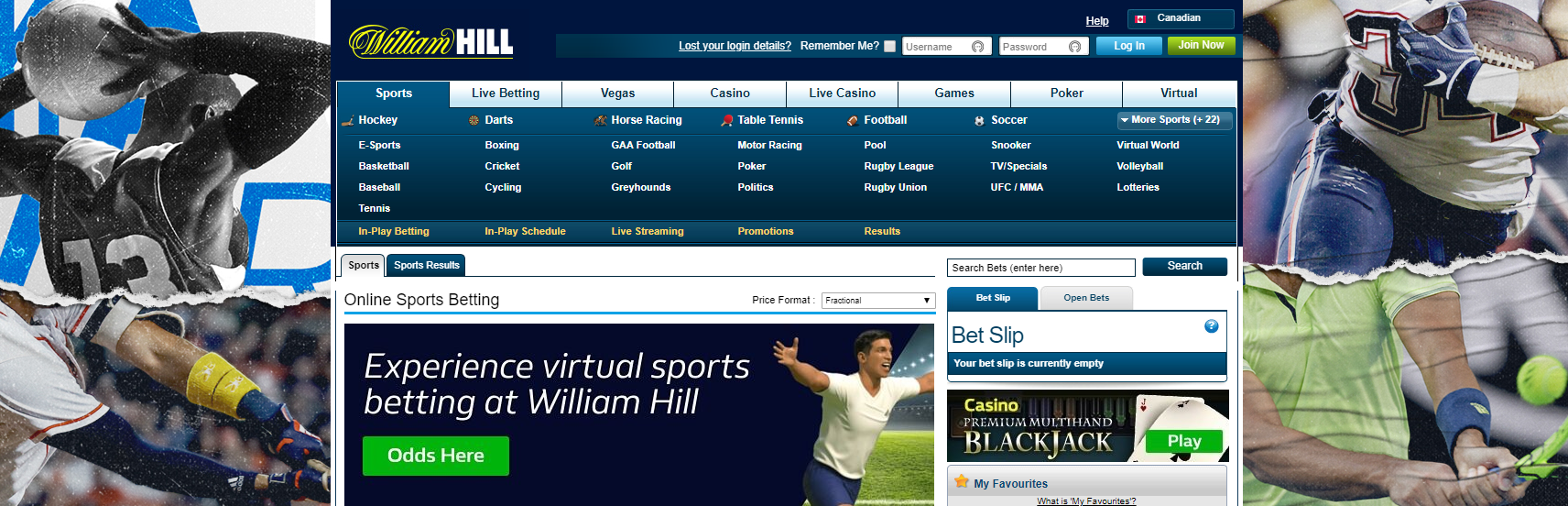Open the Greyhounds link
Viewport: 1568px width, 506px height.
(641, 187)
